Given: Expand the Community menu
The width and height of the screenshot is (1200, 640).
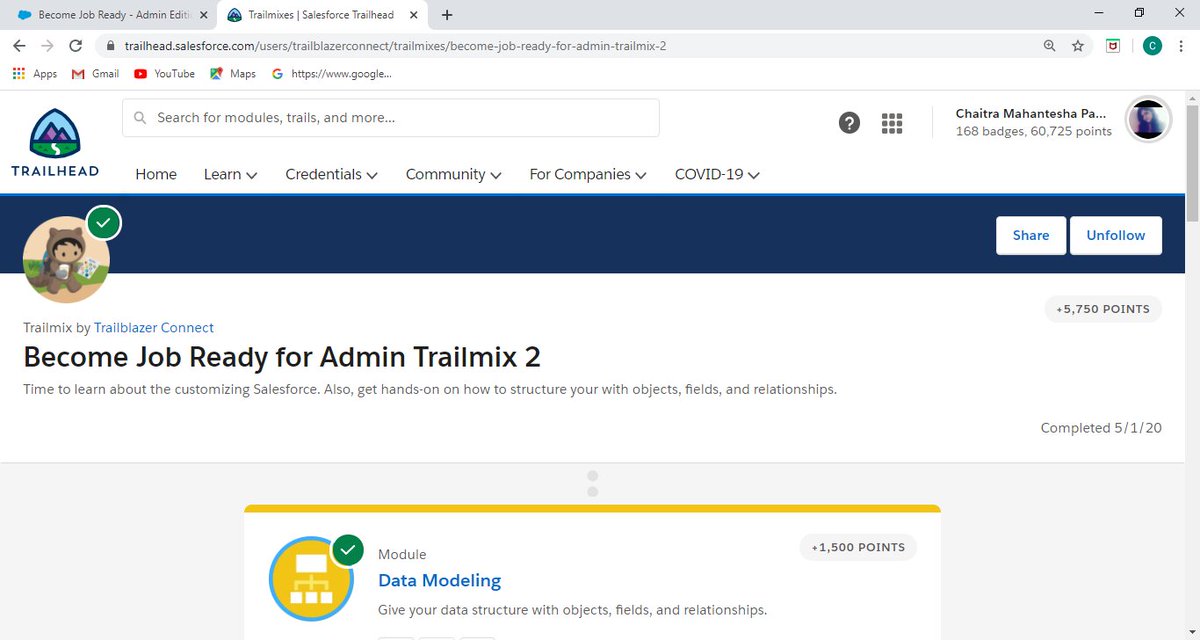Looking at the screenshot, I should (453, 174).
